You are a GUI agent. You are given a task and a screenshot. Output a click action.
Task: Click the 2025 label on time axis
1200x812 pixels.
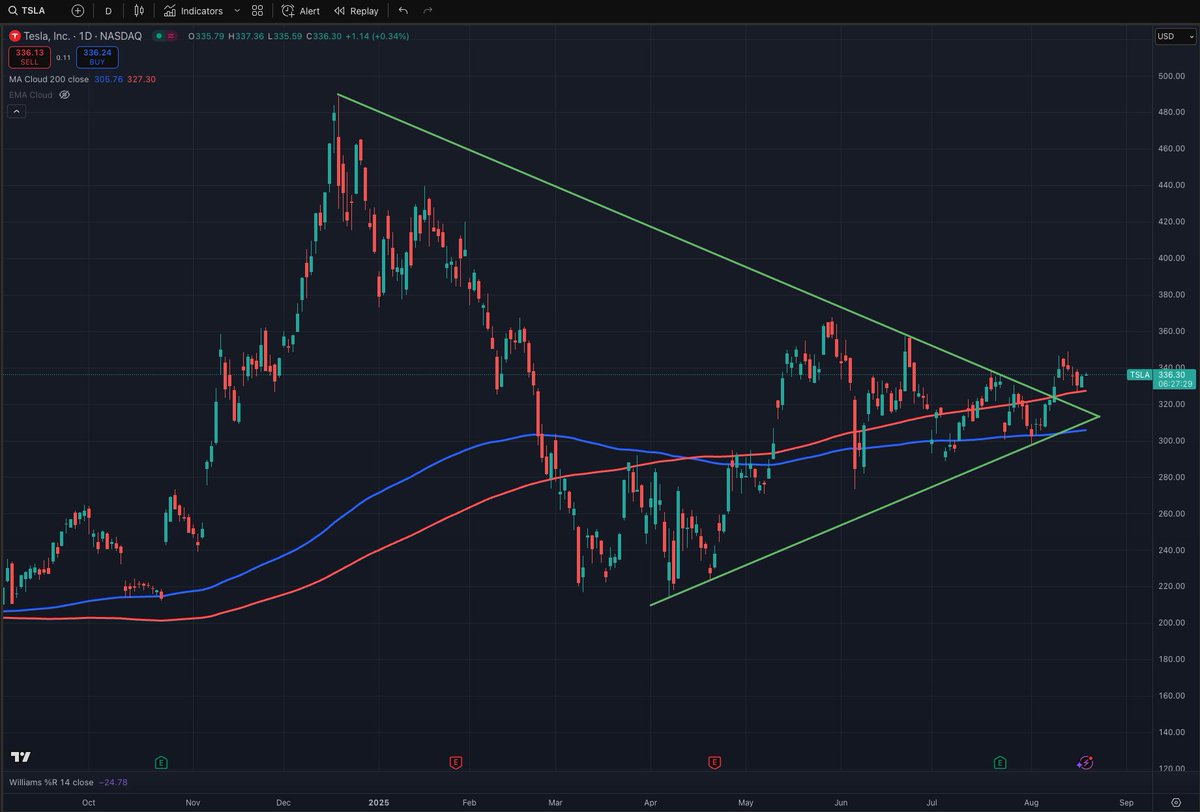378,802
